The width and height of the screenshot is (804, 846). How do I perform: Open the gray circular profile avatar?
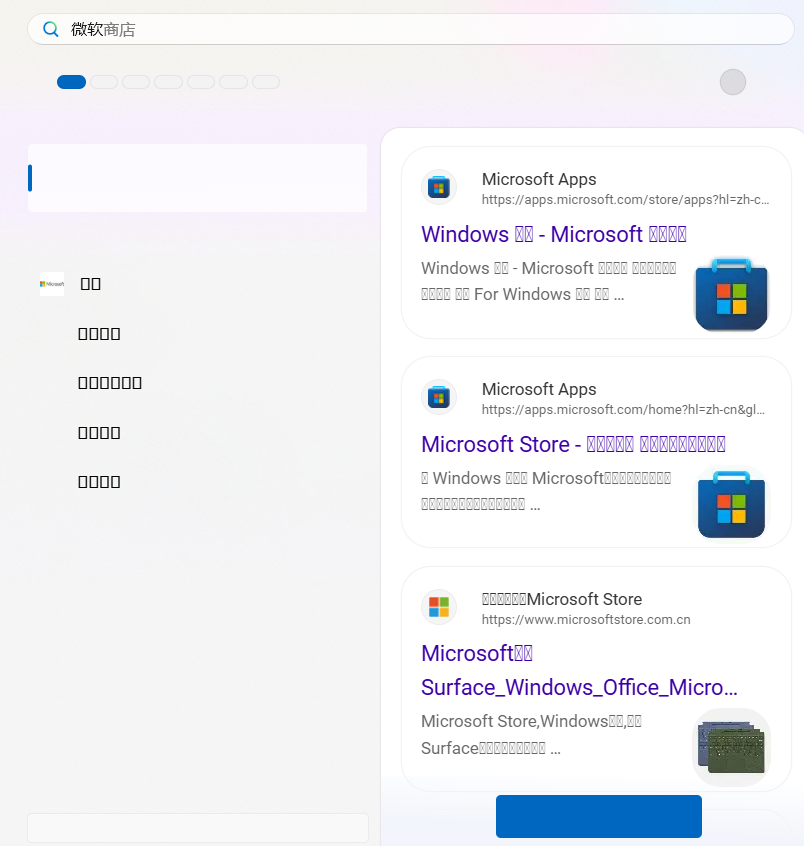[x=733, y=82]
